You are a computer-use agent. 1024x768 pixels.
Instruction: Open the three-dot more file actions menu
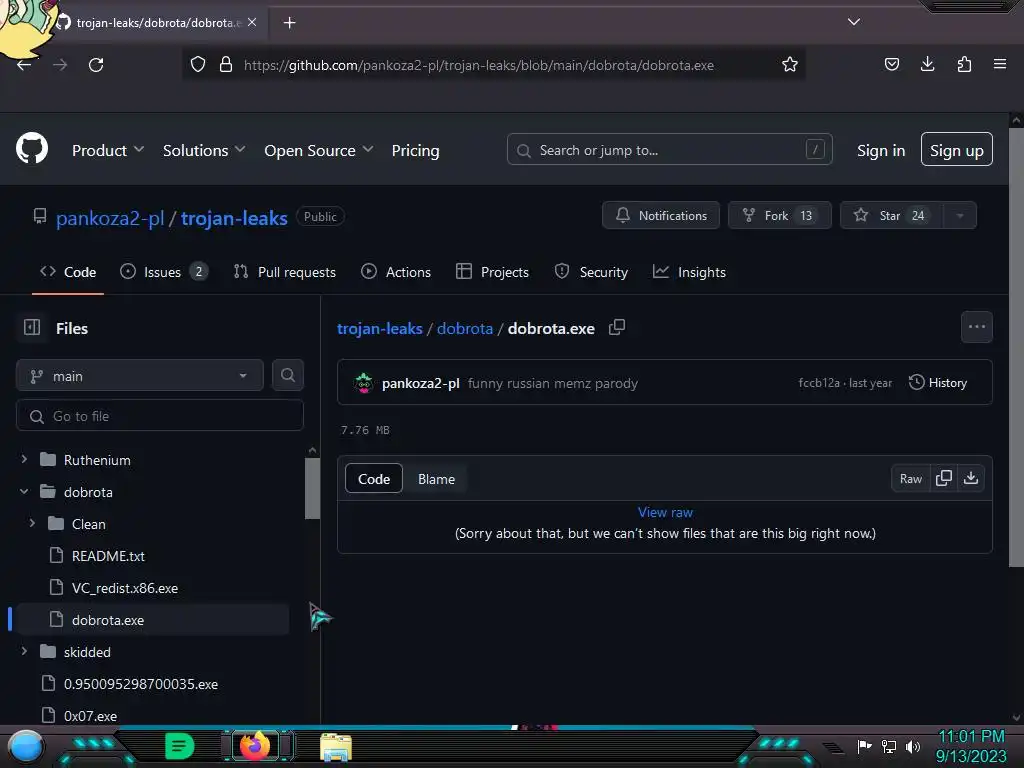(x=976, y=327)
